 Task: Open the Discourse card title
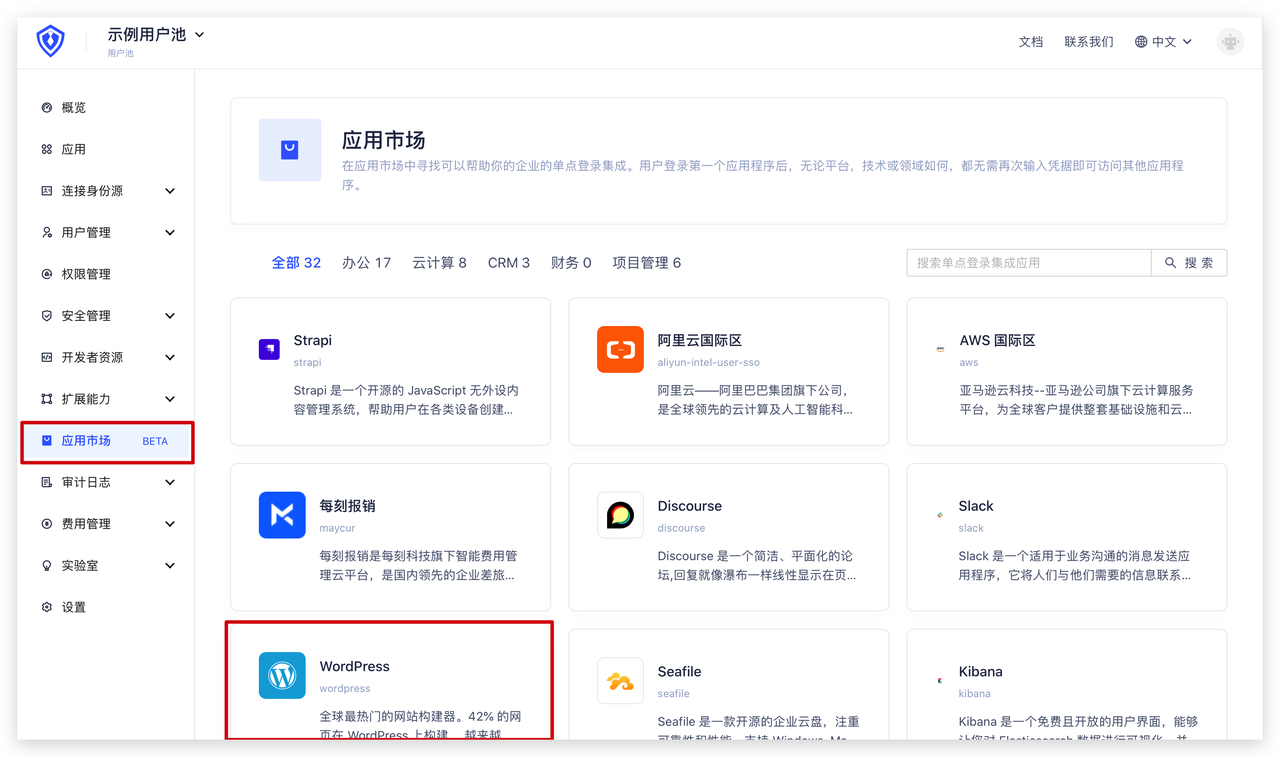[690, 506]
